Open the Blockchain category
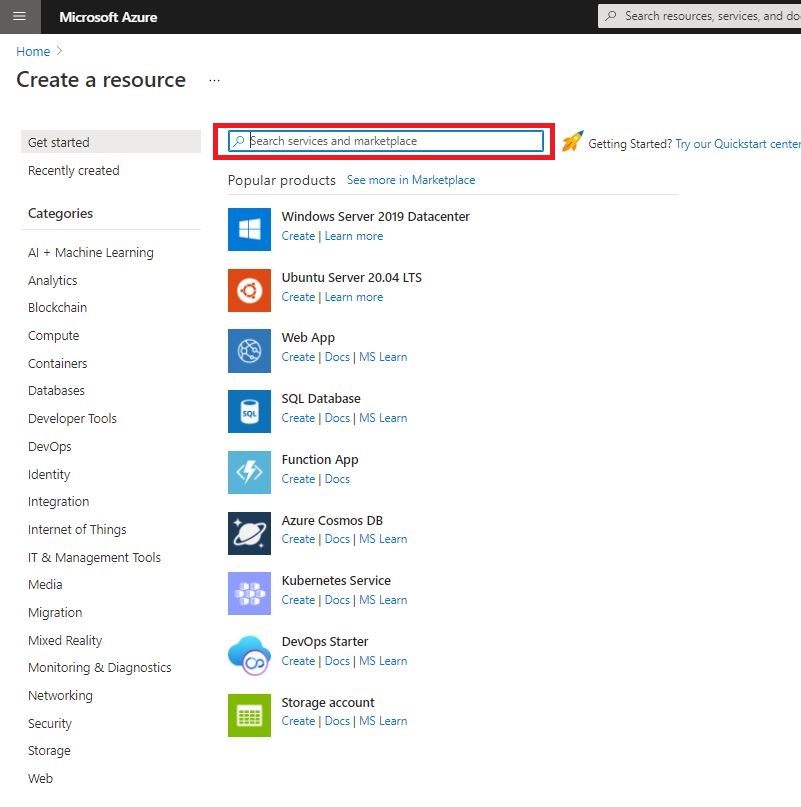This screenshot has height=807, width=801. 57,308
